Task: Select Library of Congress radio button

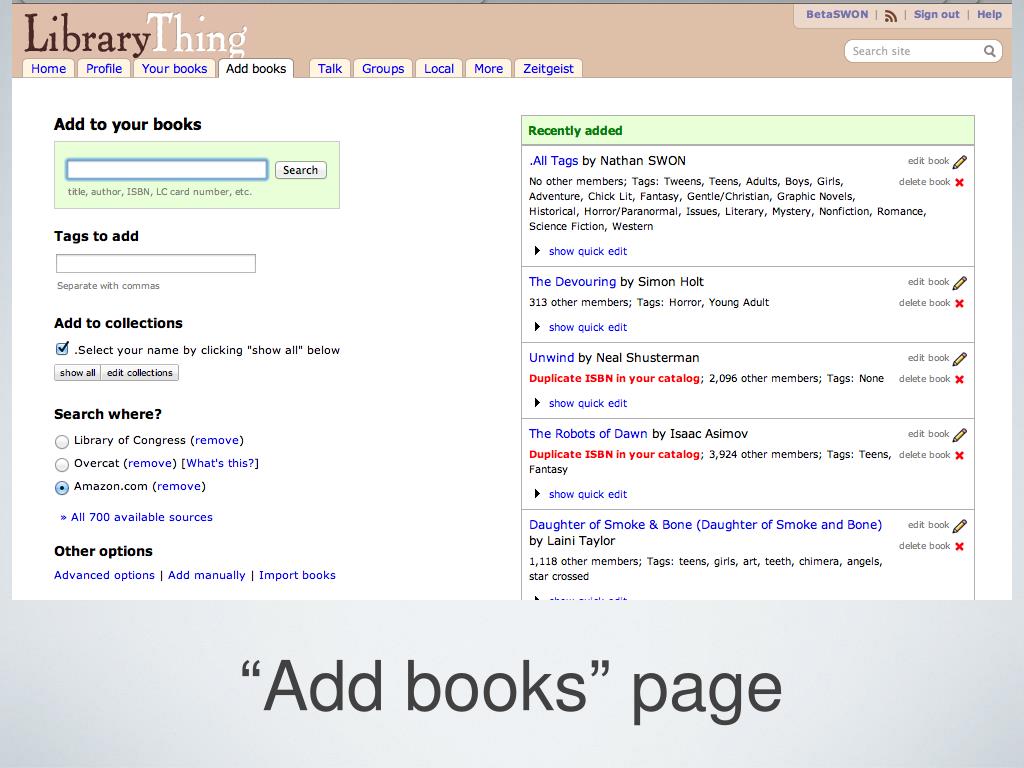Action: point(62,442)
